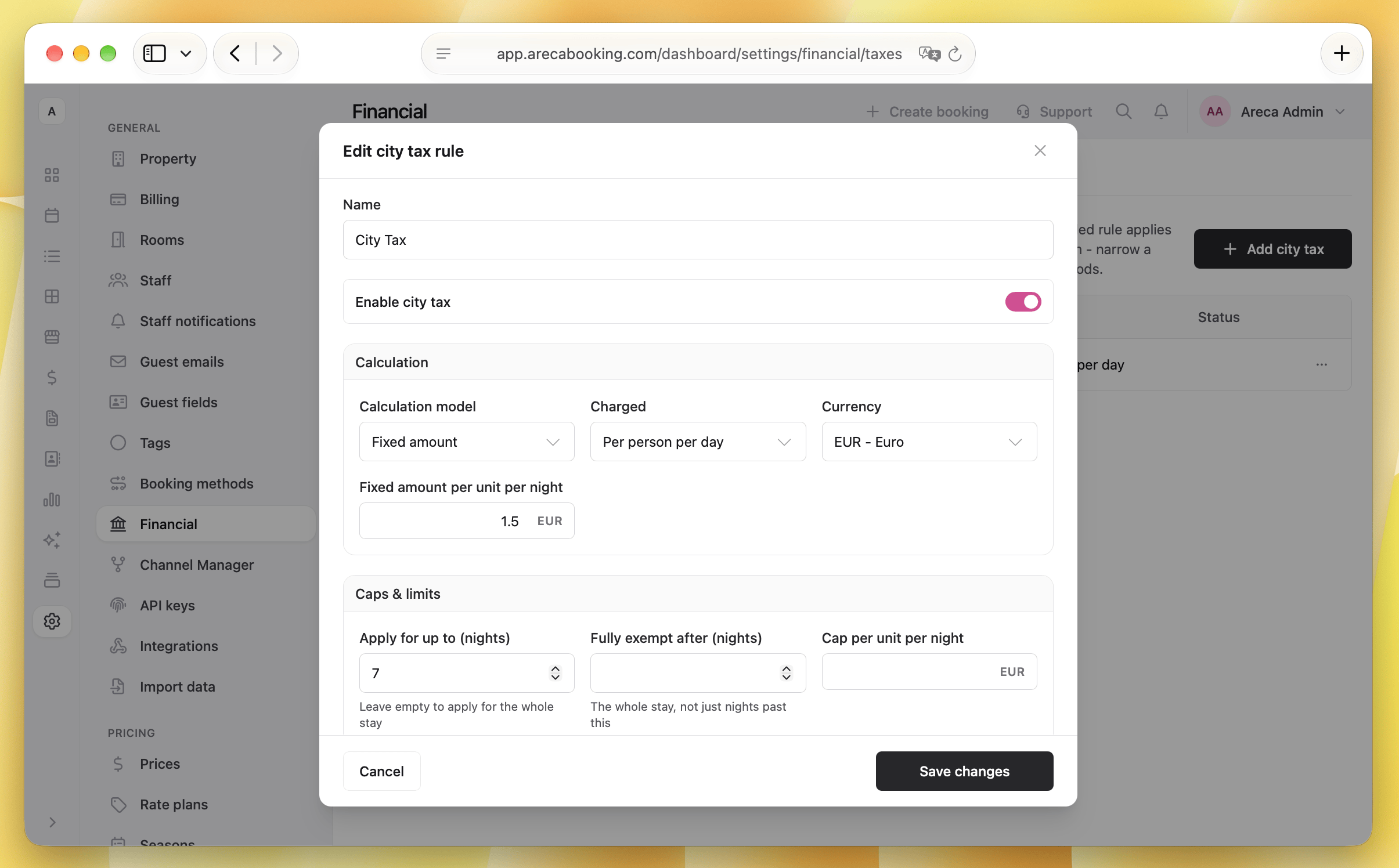Open Prices in the sidebar
Viewport: 1399px width, 868px height.
click(206, 764)
